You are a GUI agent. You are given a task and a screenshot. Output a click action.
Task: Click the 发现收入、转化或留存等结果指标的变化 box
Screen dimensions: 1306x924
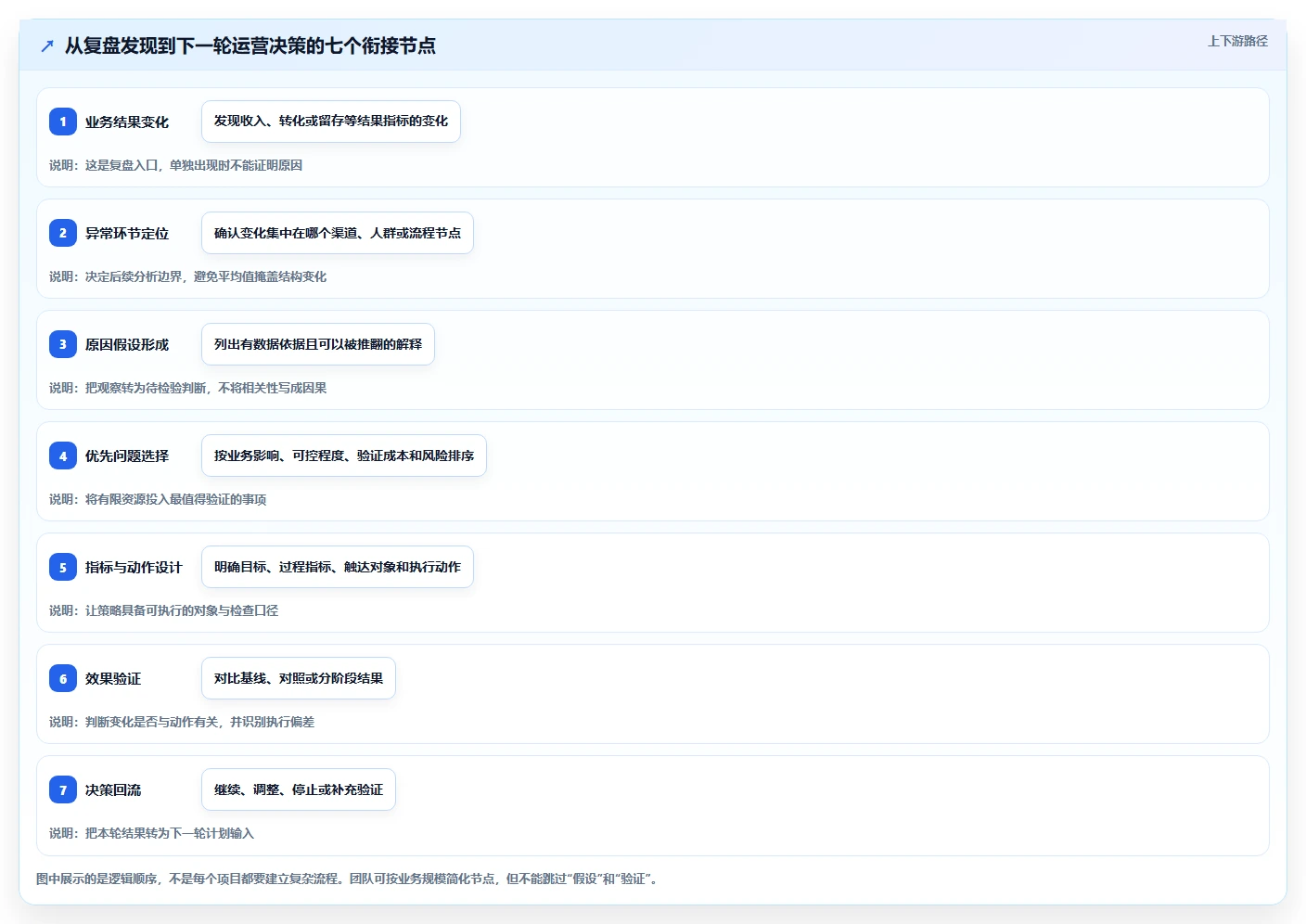(331, 122)
